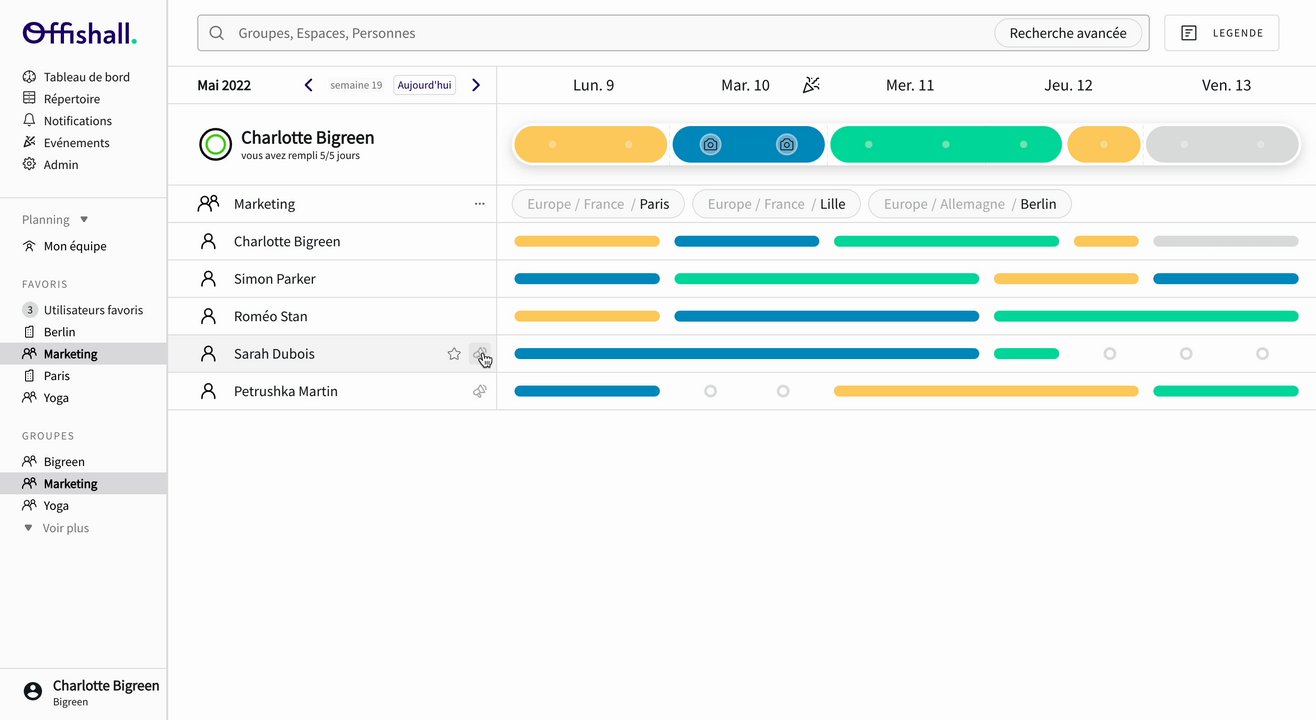
Task: Toggle favorite star for Sarah Dubois
Action: tap(454, 354)
